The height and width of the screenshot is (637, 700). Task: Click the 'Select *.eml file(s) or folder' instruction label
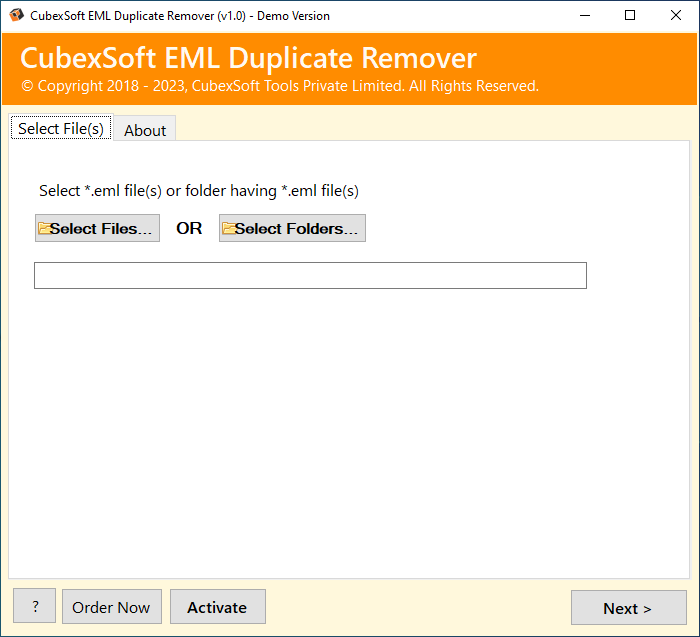[199, 191]
